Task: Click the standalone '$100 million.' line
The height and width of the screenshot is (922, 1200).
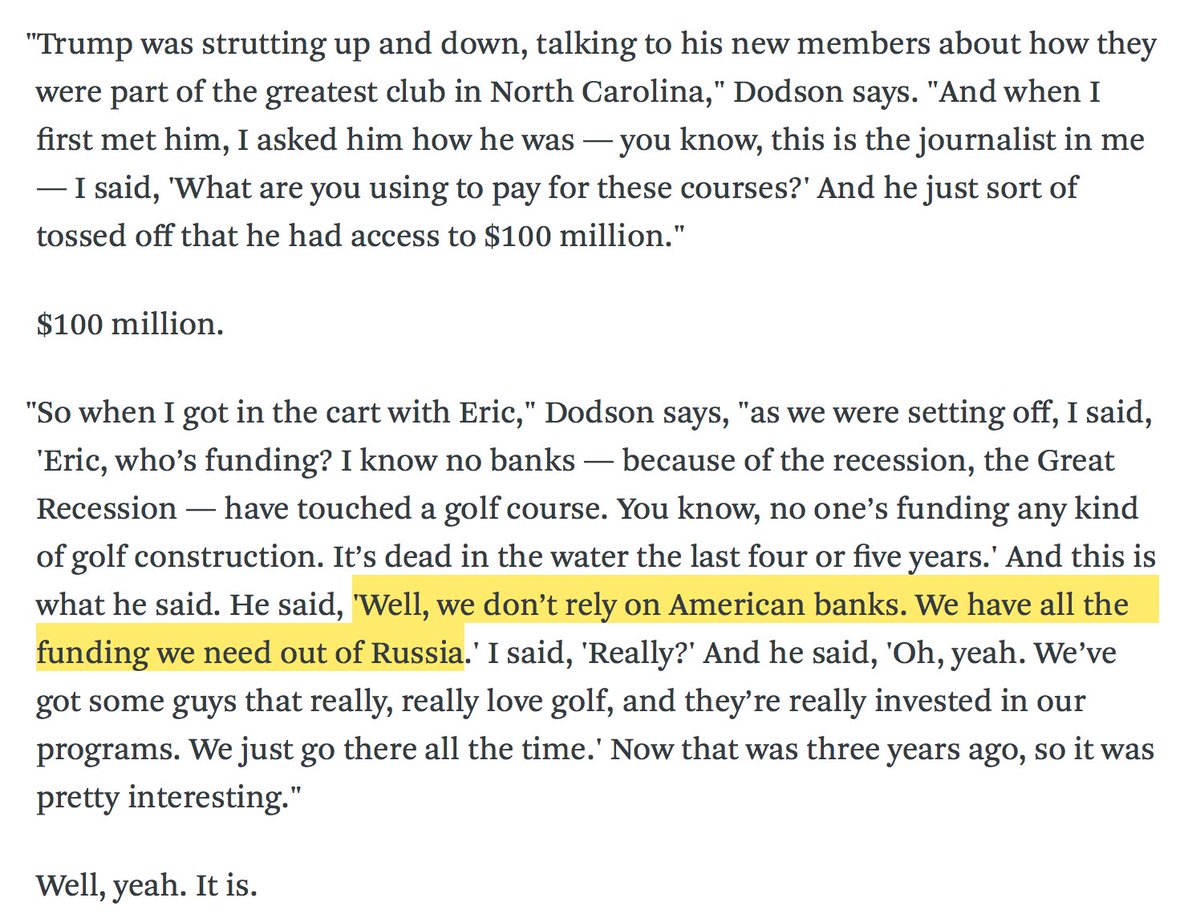Action: click(129, 325)
